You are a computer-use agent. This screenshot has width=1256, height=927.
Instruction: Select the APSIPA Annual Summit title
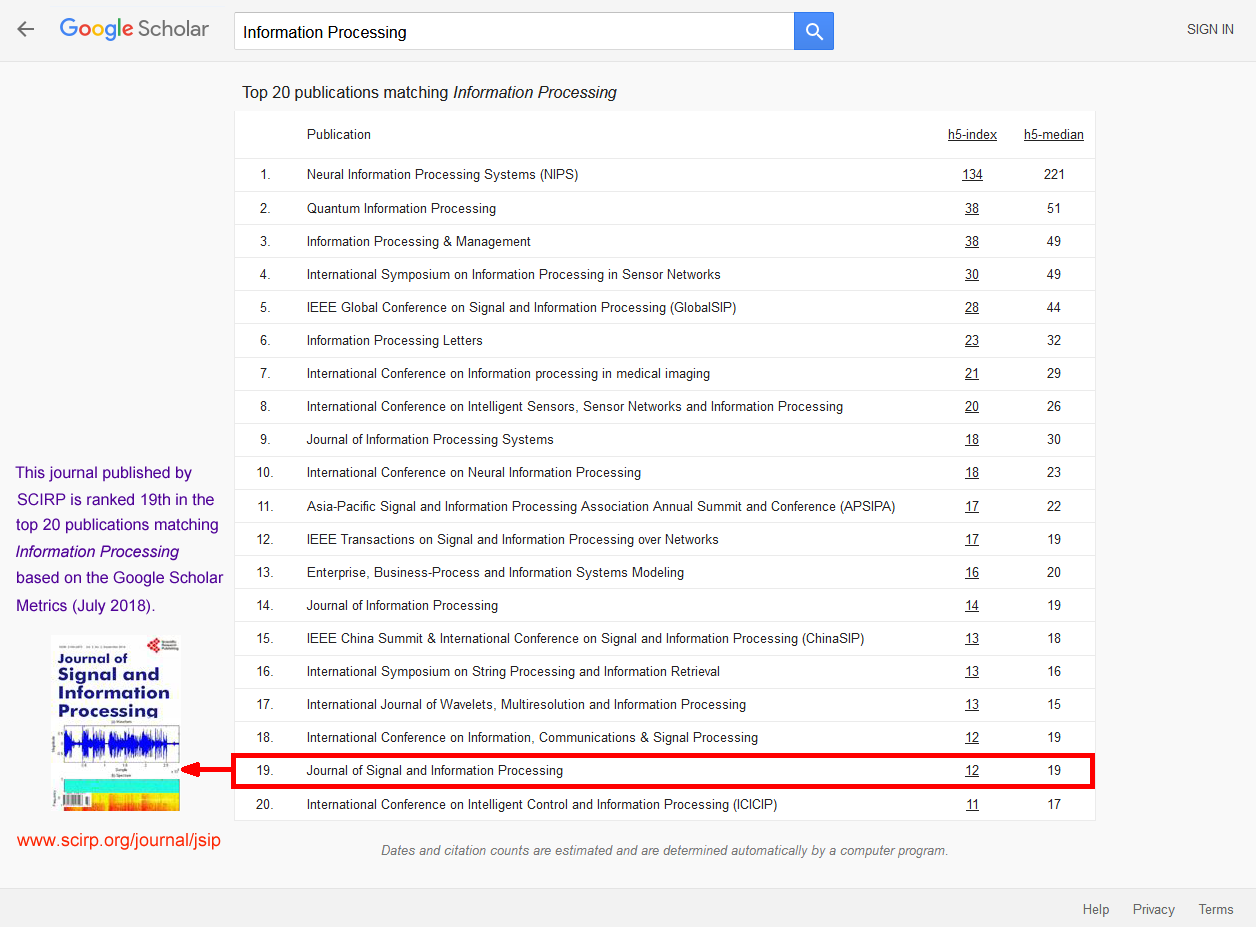[601, 507]
